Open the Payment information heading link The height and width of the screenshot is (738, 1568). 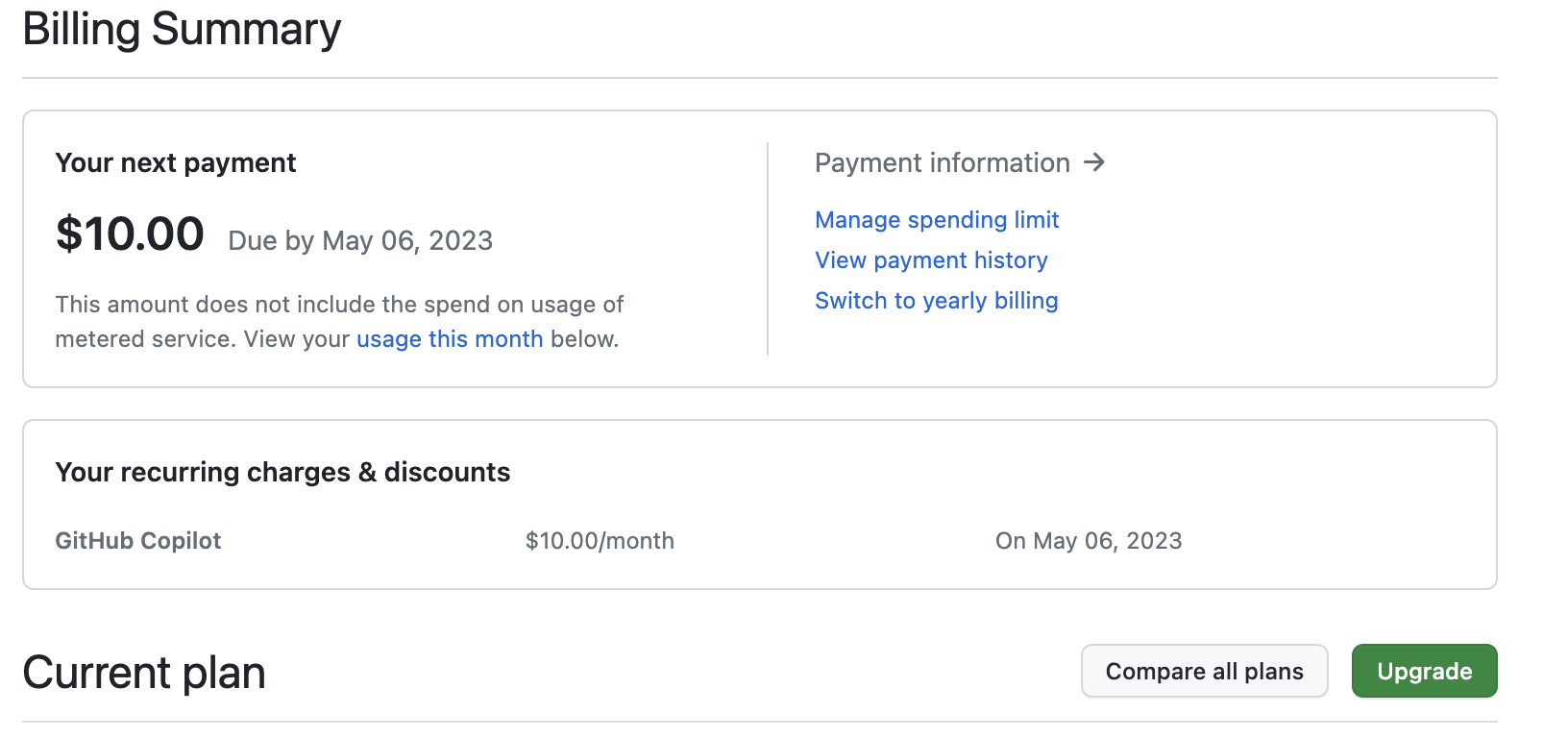click(x=942, y=162)
